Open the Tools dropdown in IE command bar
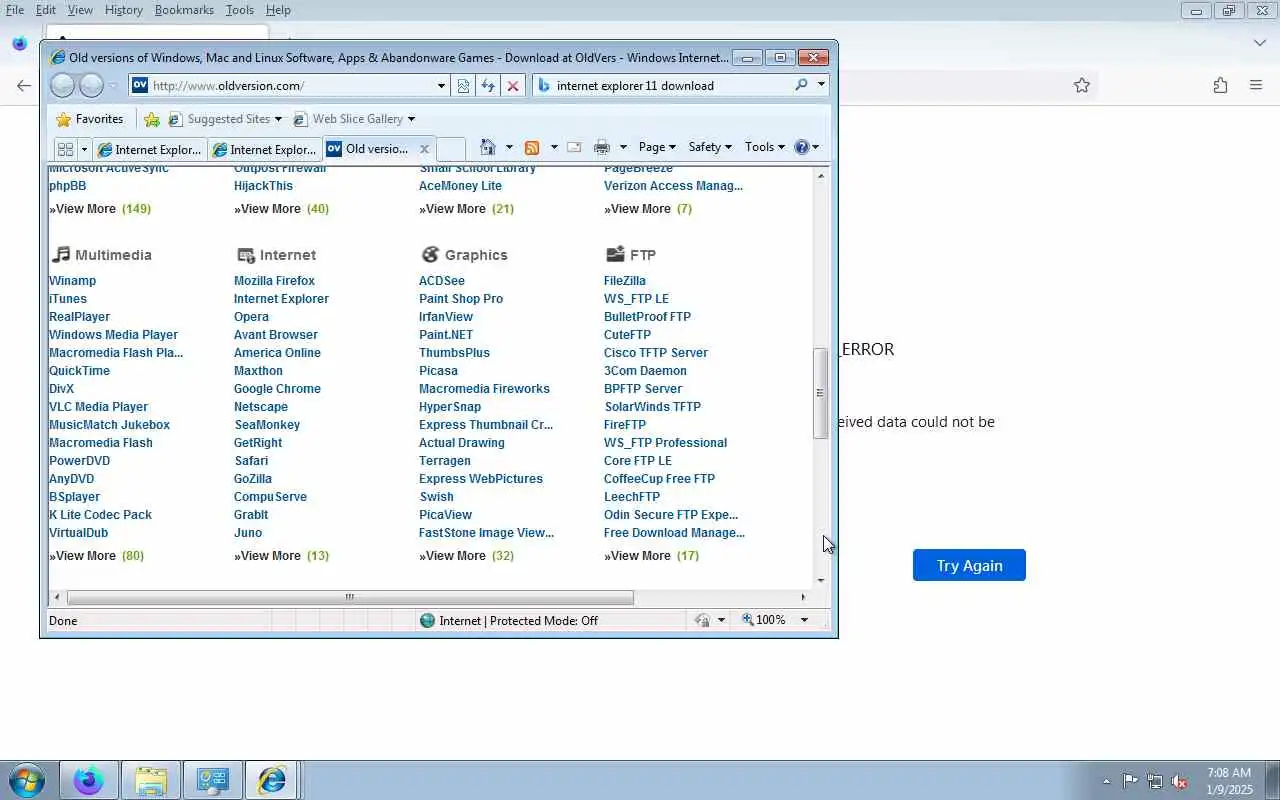Image resolution: width=1280 pixels, height=800 pixels. point(765,147)
